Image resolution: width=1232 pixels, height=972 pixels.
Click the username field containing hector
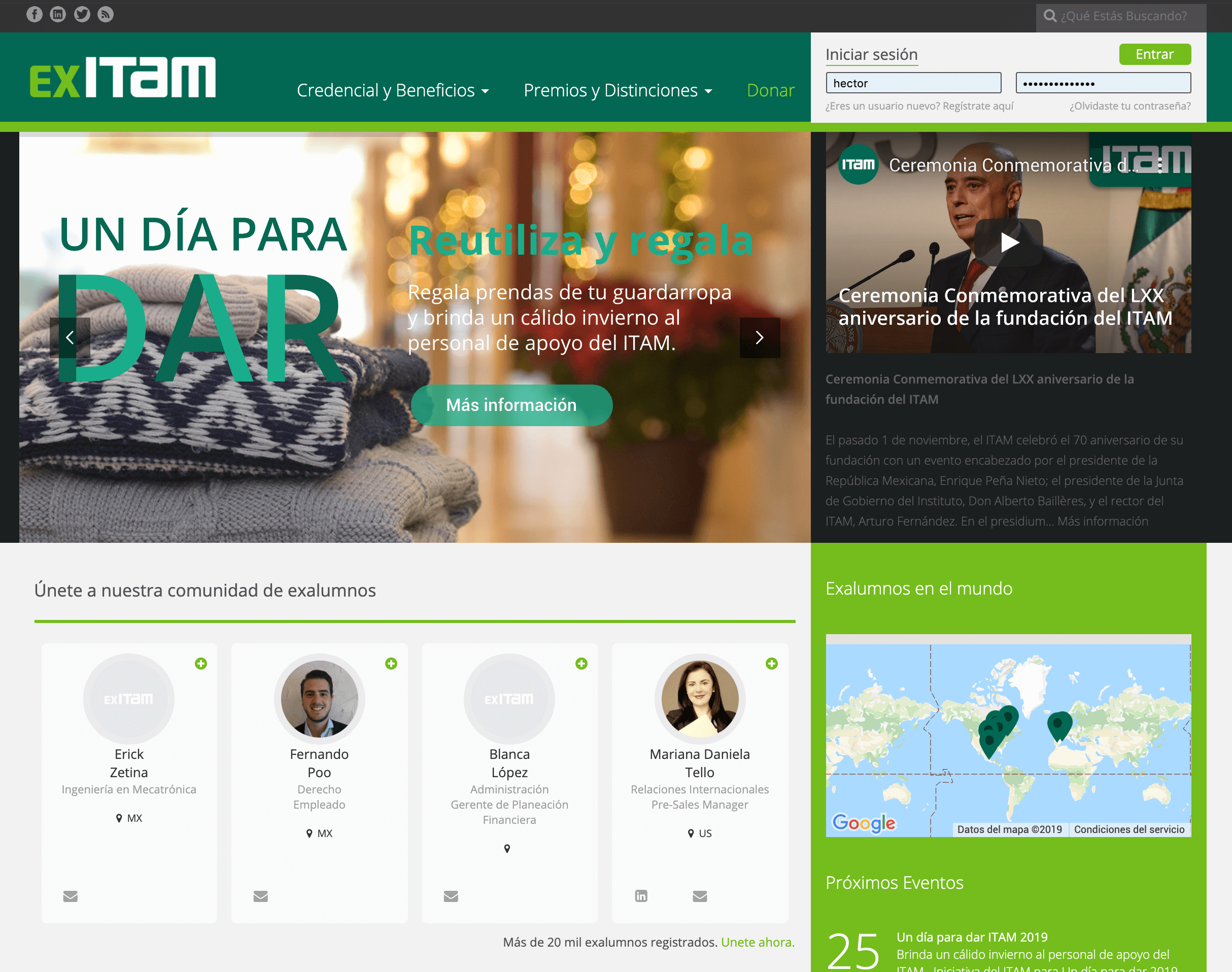click(x=913, y=83)
